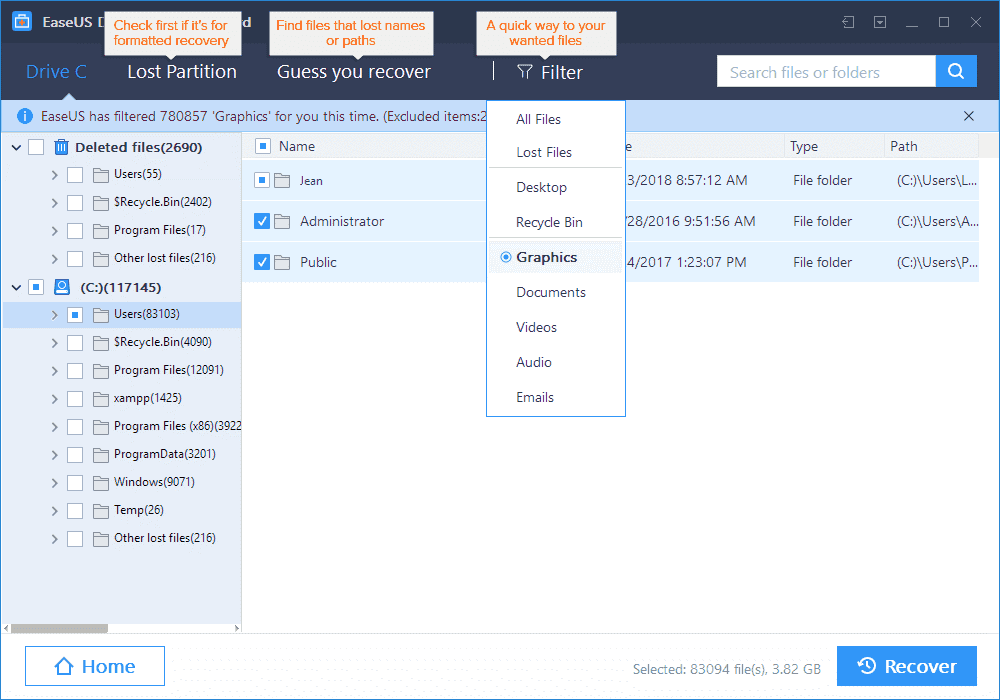Click the Administrator folder icon
The width and height of the screenshot is (1000, 700).
[x=282, y=222]
